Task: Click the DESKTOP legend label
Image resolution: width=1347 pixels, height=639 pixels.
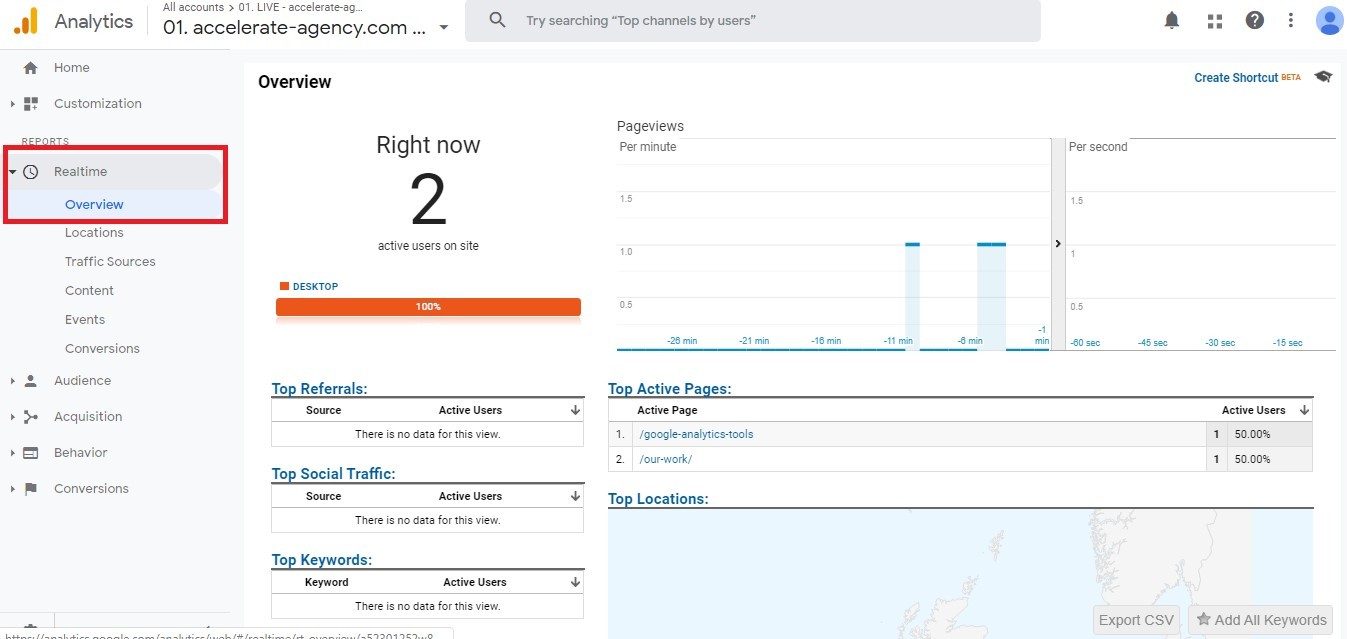Action: pos(315,287)
